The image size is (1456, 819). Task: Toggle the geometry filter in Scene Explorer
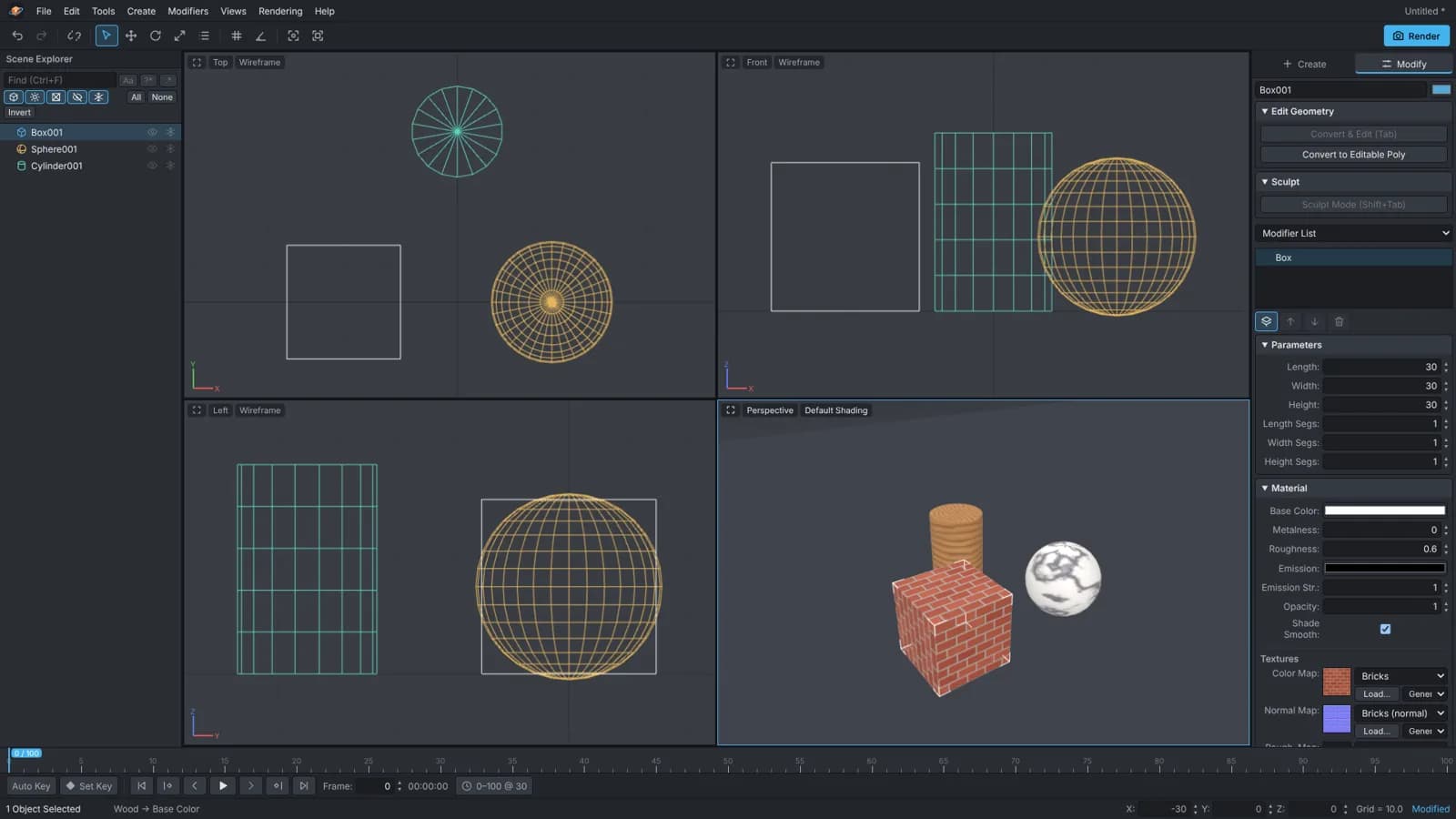point(14,97)
